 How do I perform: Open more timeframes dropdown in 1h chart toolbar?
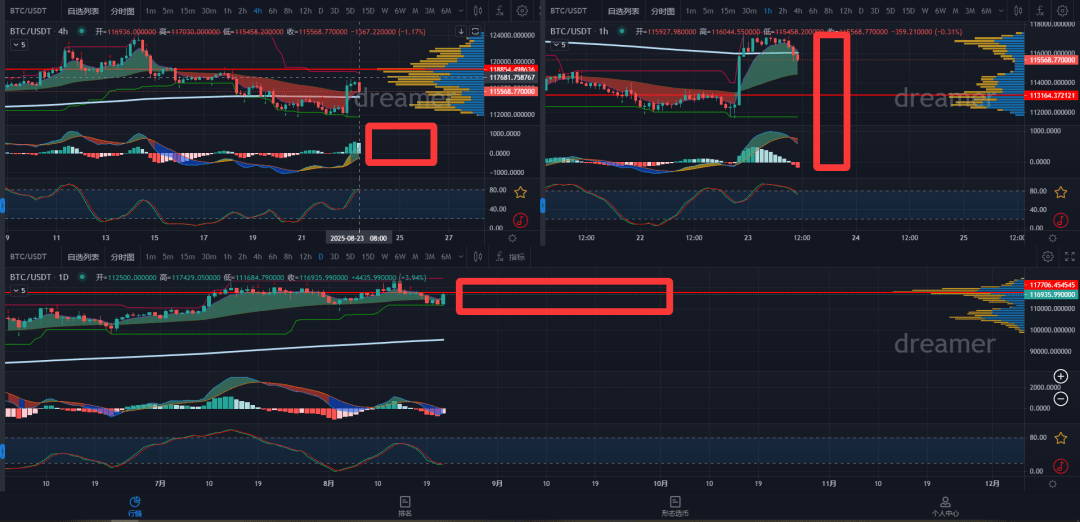click(1001, 11)
